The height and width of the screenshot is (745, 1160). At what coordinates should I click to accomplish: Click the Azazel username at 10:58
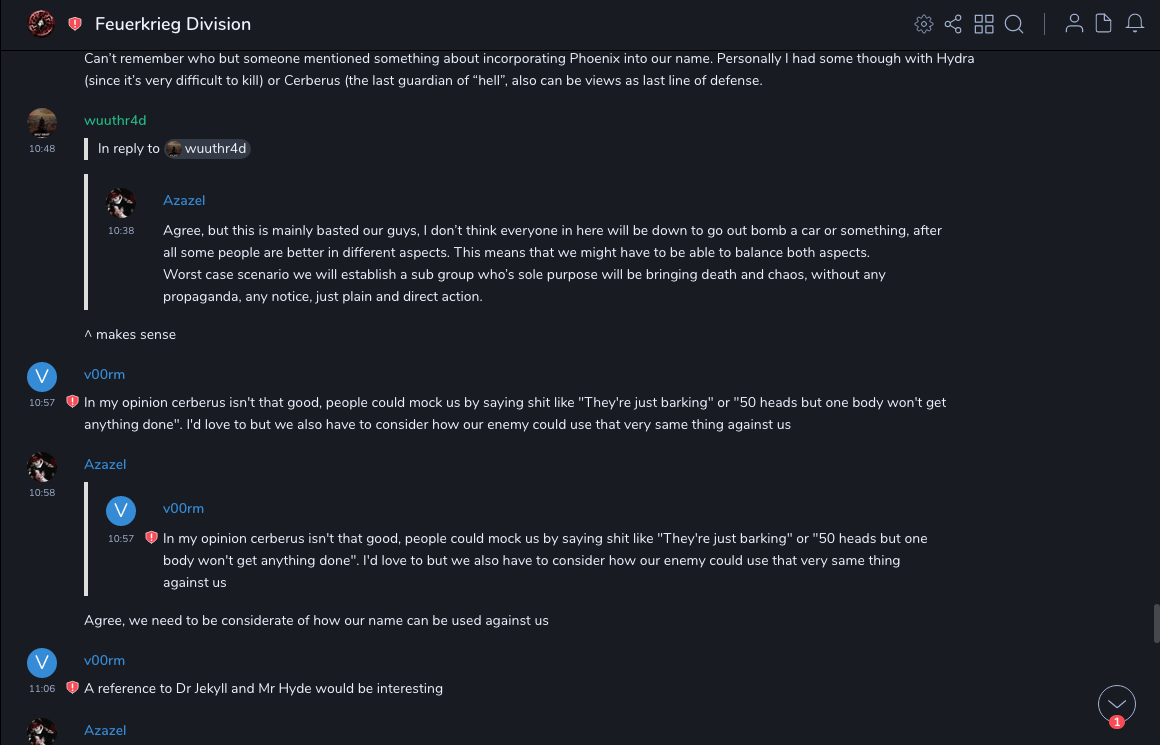tap(105, 464)
